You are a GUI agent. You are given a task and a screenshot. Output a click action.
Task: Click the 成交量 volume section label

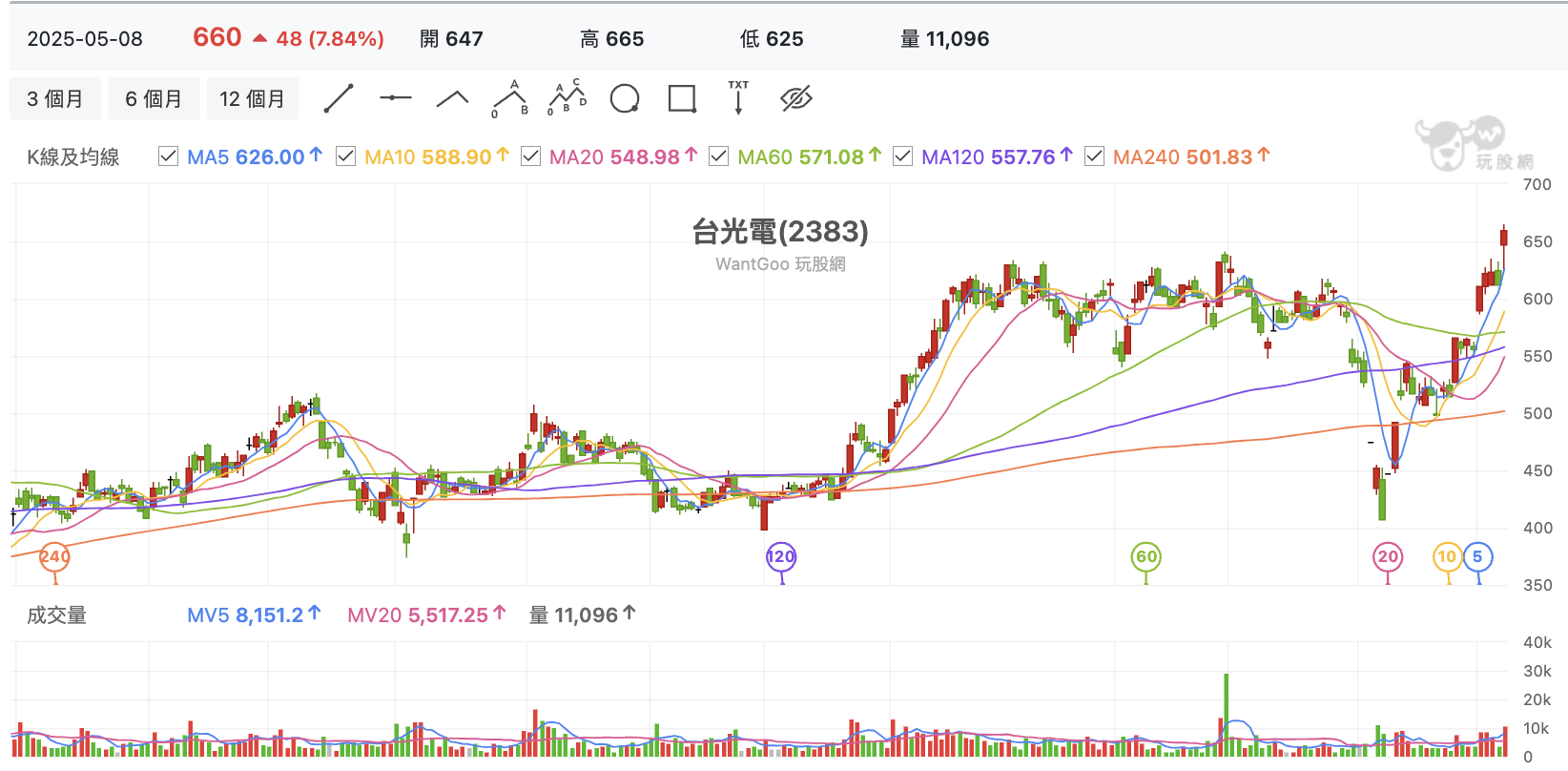pos(56,615)
